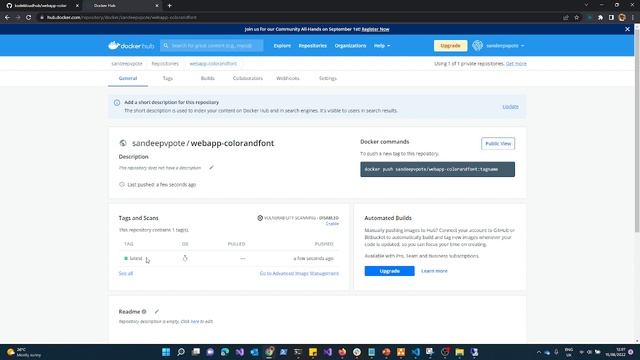This screenshot has width=640, height=360.
Task: Open the browser extensions puzzle icon
Action: (600, 18)
